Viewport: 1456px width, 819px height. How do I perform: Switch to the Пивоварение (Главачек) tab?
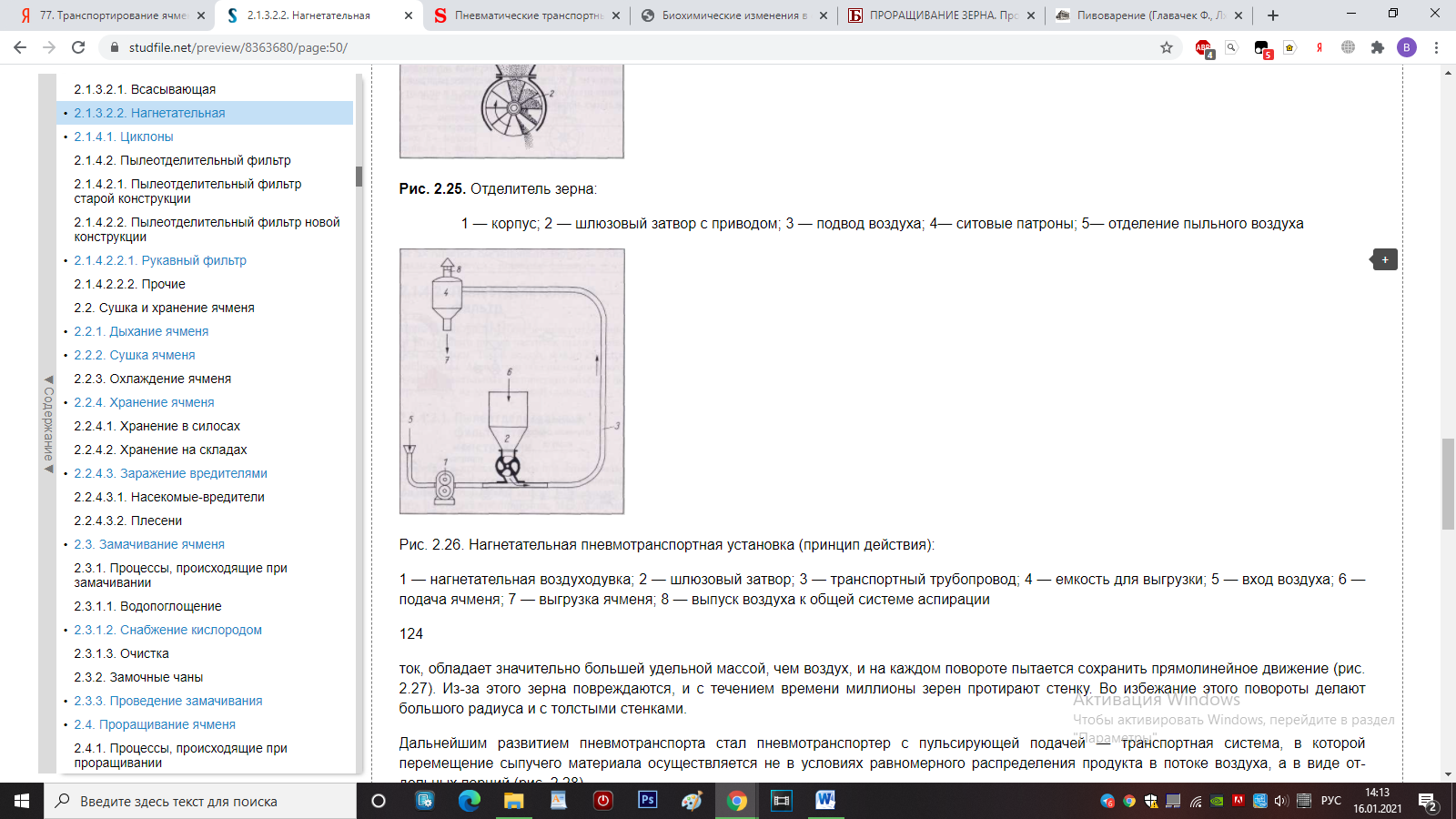[x=1148, y=15]
